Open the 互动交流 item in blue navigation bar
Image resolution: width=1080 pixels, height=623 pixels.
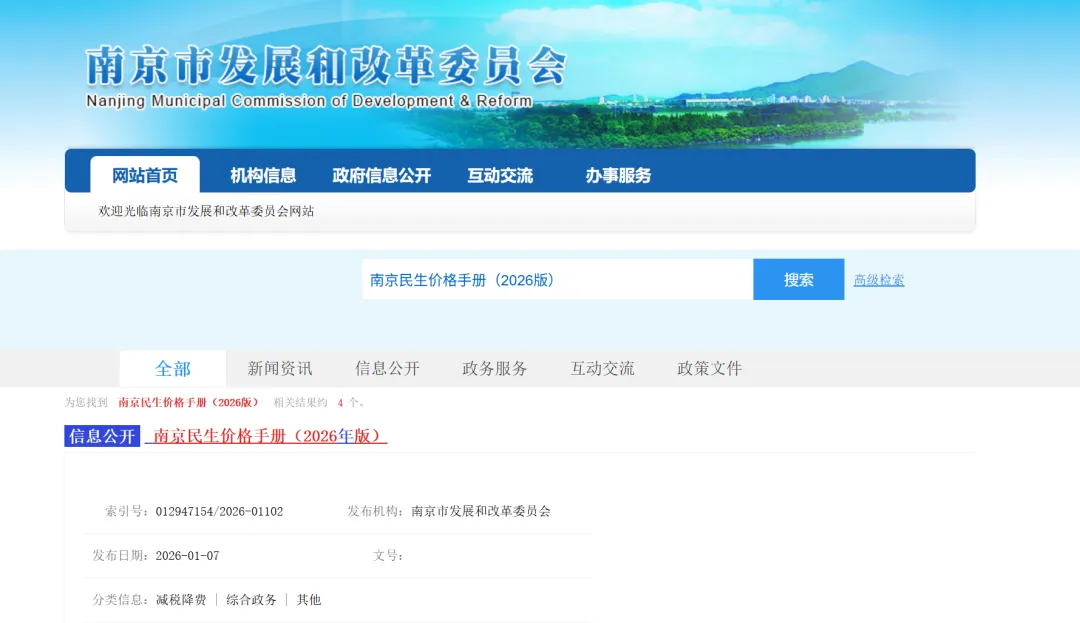pyautogui.click(x=500, y=176)
